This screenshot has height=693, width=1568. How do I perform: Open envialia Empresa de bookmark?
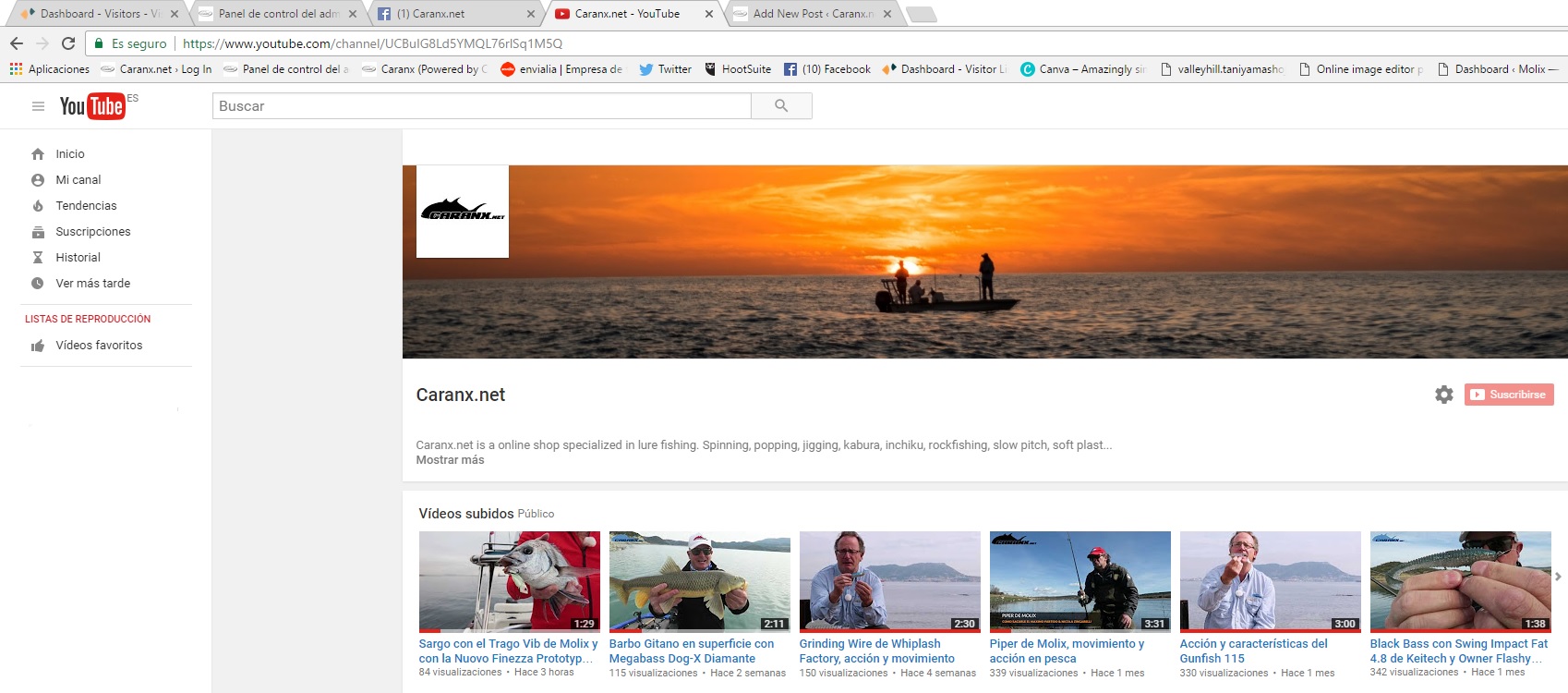561,69
